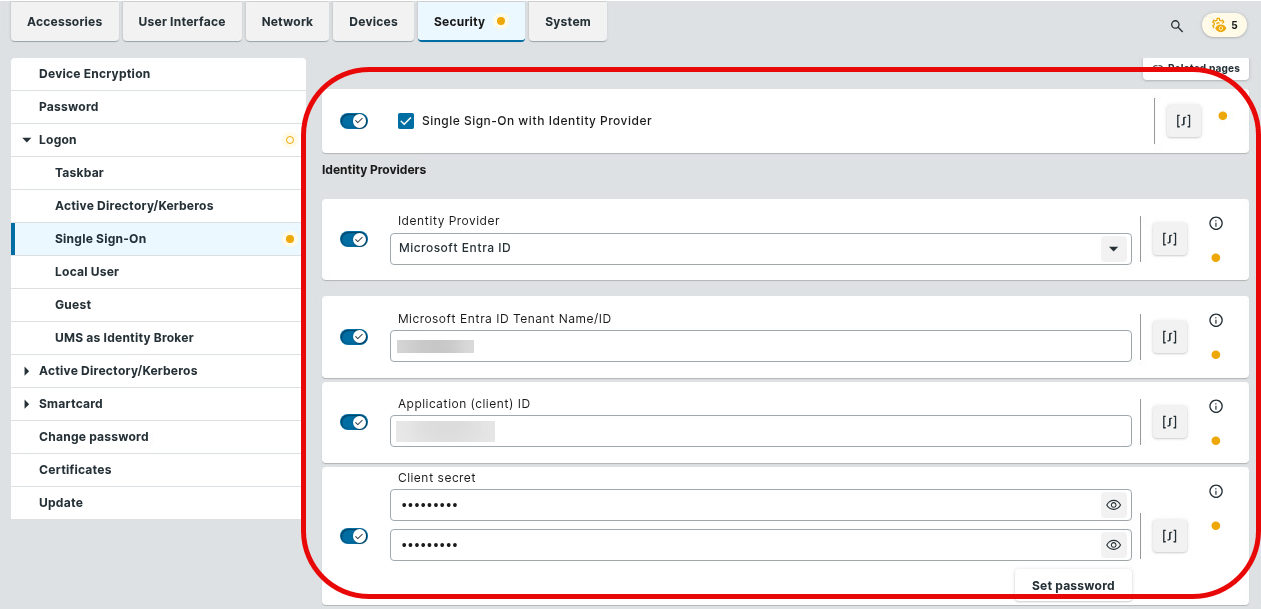Uncheck Single Sign-On with Identity Provider checkbox
Screen dimensions: 1261x609
point(406,121)
